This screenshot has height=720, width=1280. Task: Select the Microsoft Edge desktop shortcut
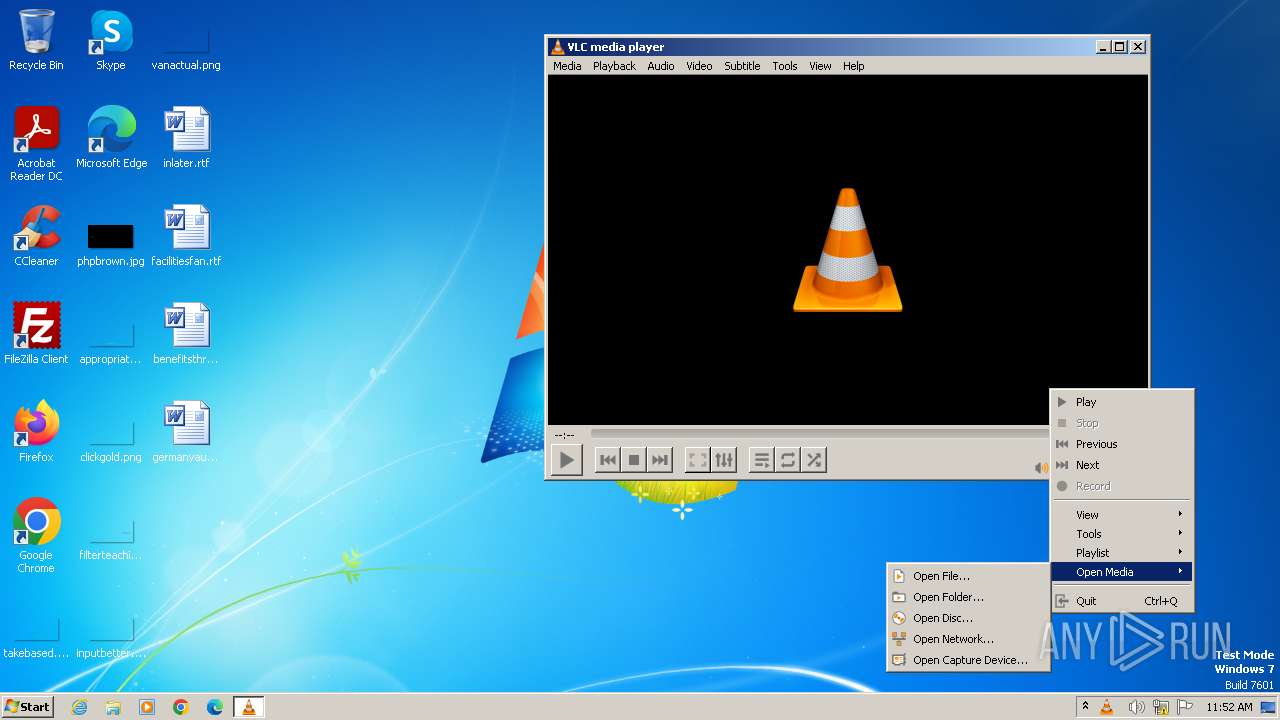pos(111,138)
